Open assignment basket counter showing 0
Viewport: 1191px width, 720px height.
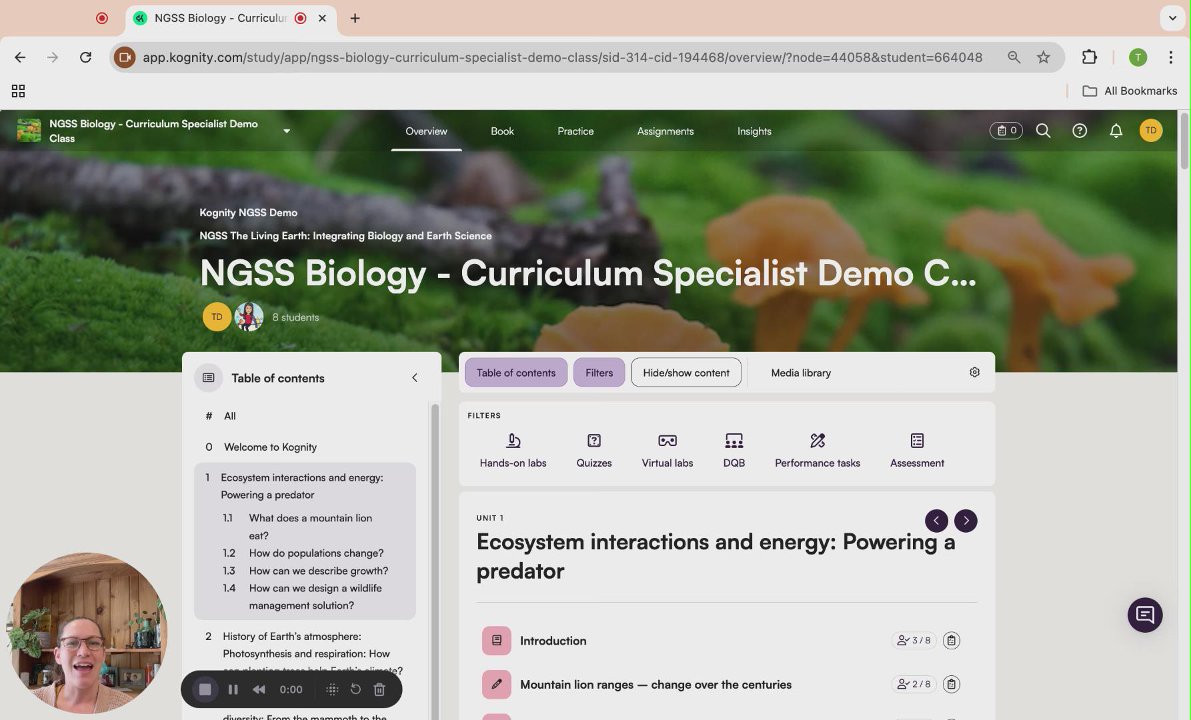click(x=1006, y=131)
